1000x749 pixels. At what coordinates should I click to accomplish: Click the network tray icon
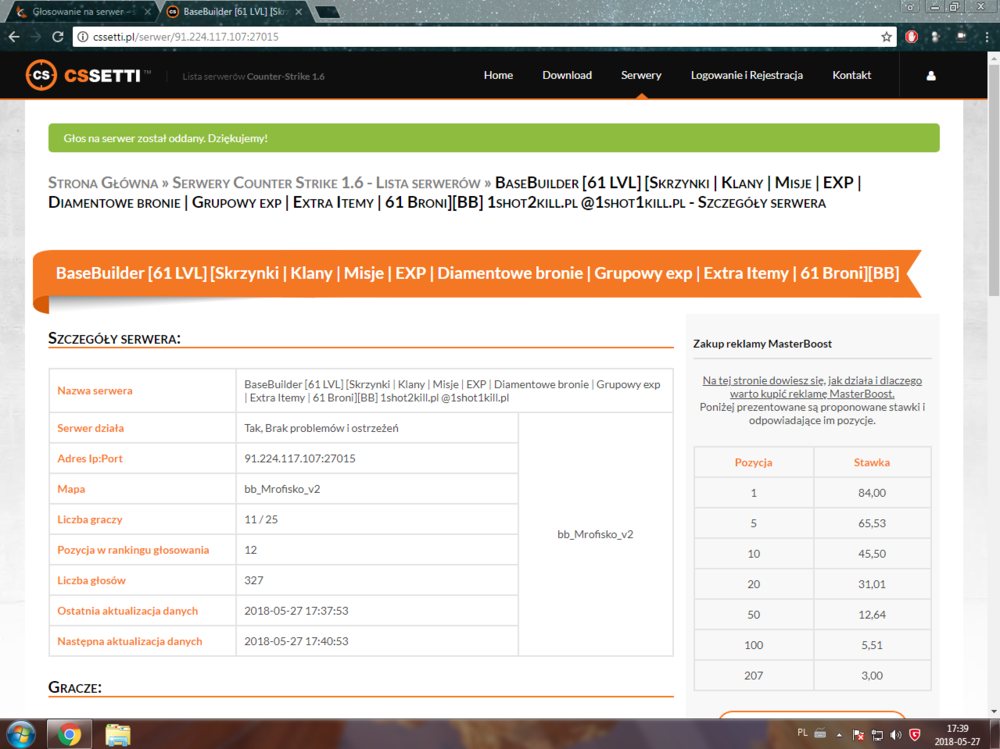pyautogui.click(x=878, y=735)
